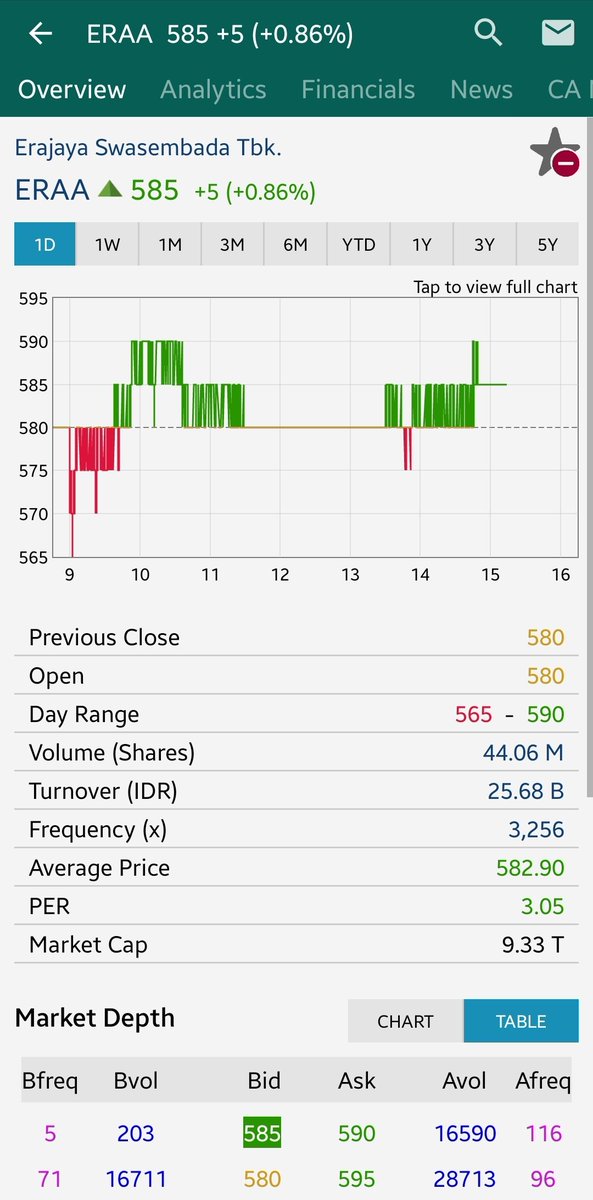Select the 5Y chart range

547,244
